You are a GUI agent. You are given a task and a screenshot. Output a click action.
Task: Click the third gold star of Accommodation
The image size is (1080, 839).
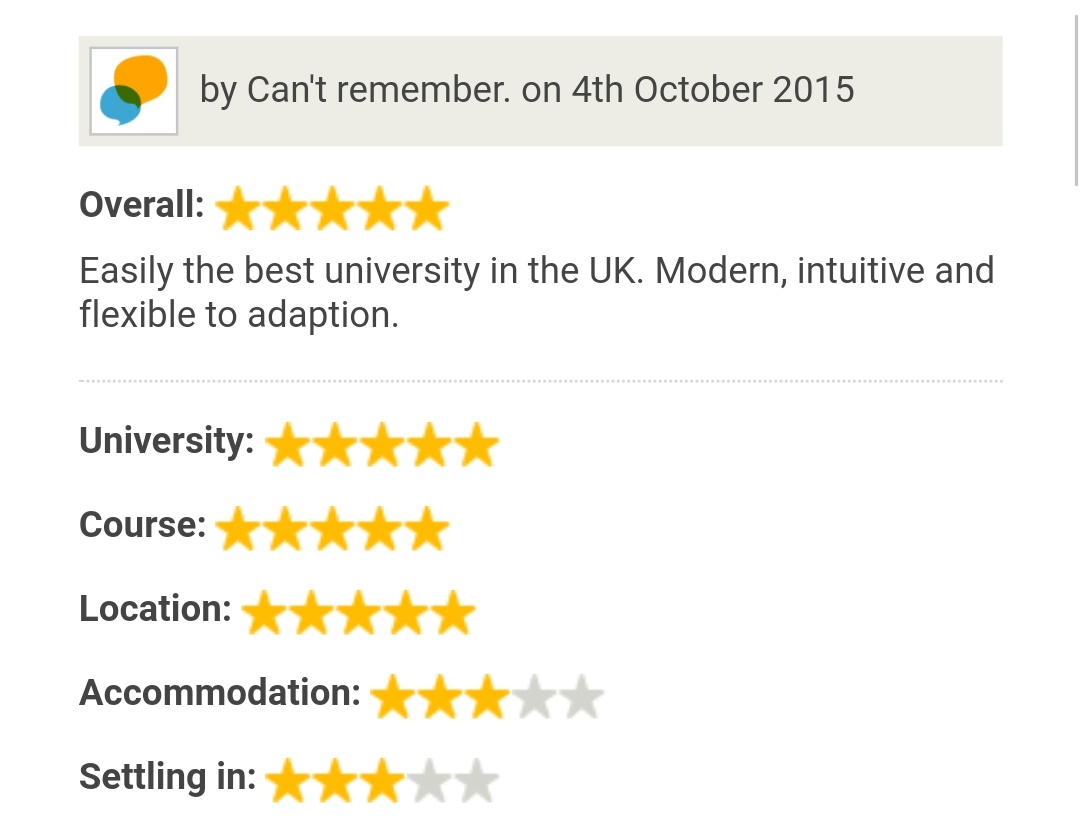pos(487,698)
